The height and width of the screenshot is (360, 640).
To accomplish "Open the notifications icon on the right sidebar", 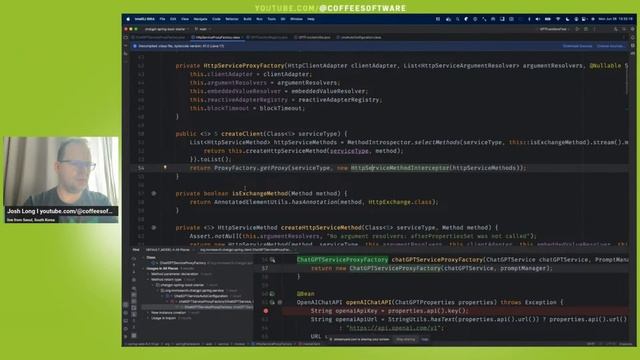I will pyautogui.click(x=633, y=38).
